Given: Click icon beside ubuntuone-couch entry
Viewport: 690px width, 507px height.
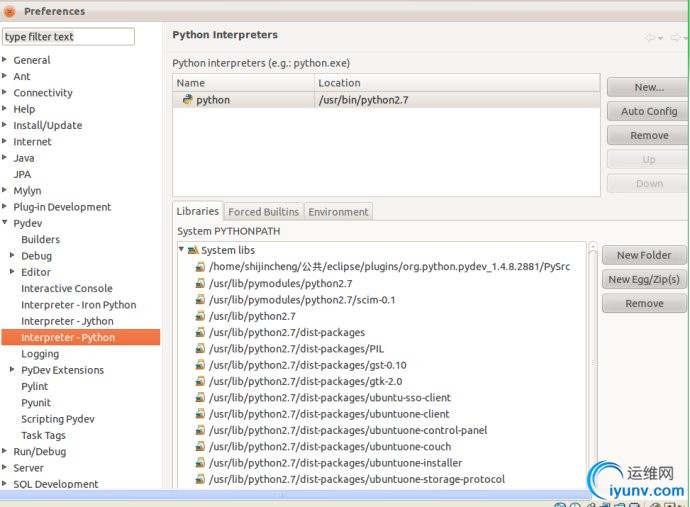Looking at the screenshot, I should (x=200, y=447).
